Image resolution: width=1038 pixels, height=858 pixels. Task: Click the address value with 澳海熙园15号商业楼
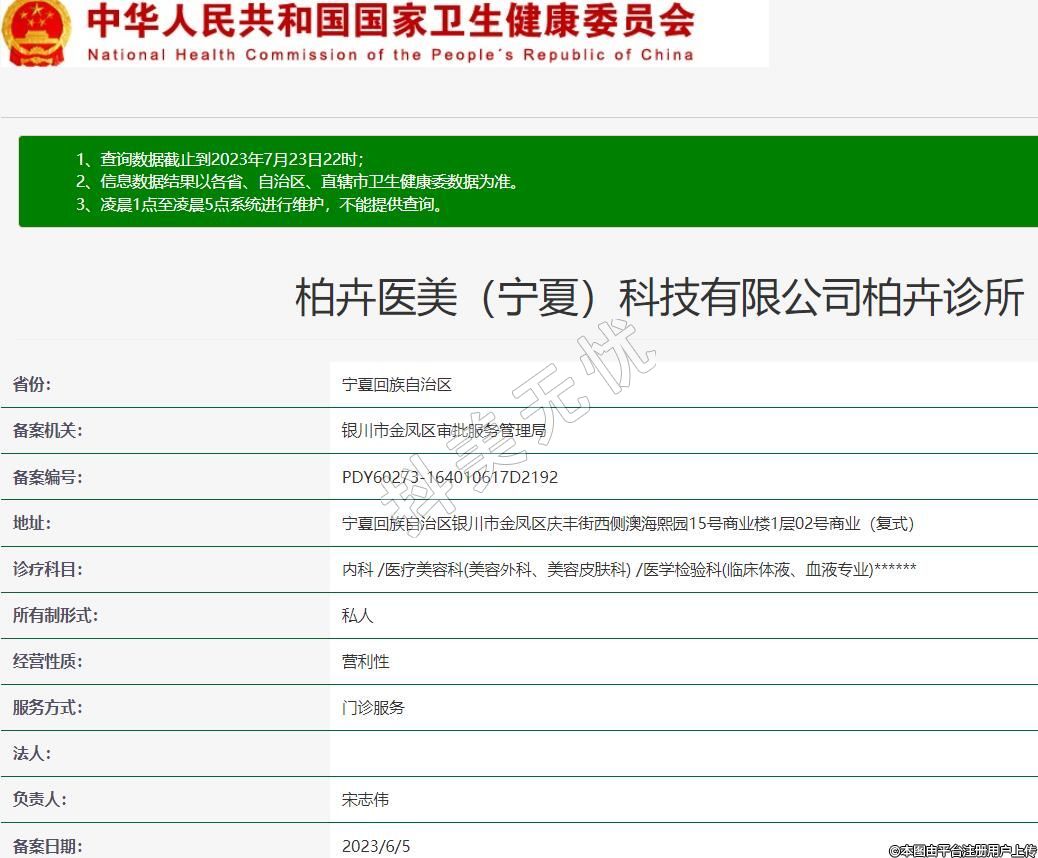(628, 523)
